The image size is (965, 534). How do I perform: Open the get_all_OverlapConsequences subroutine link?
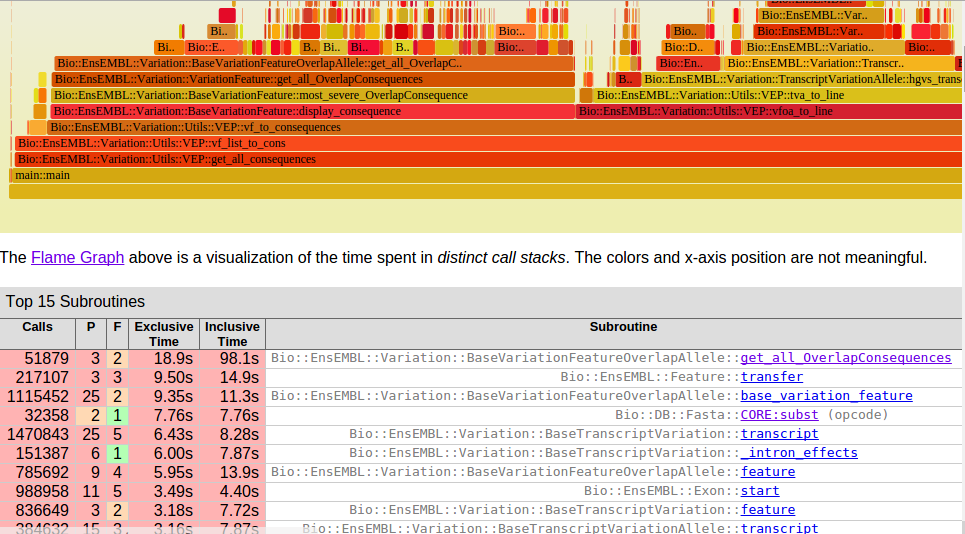click(845, 358)
